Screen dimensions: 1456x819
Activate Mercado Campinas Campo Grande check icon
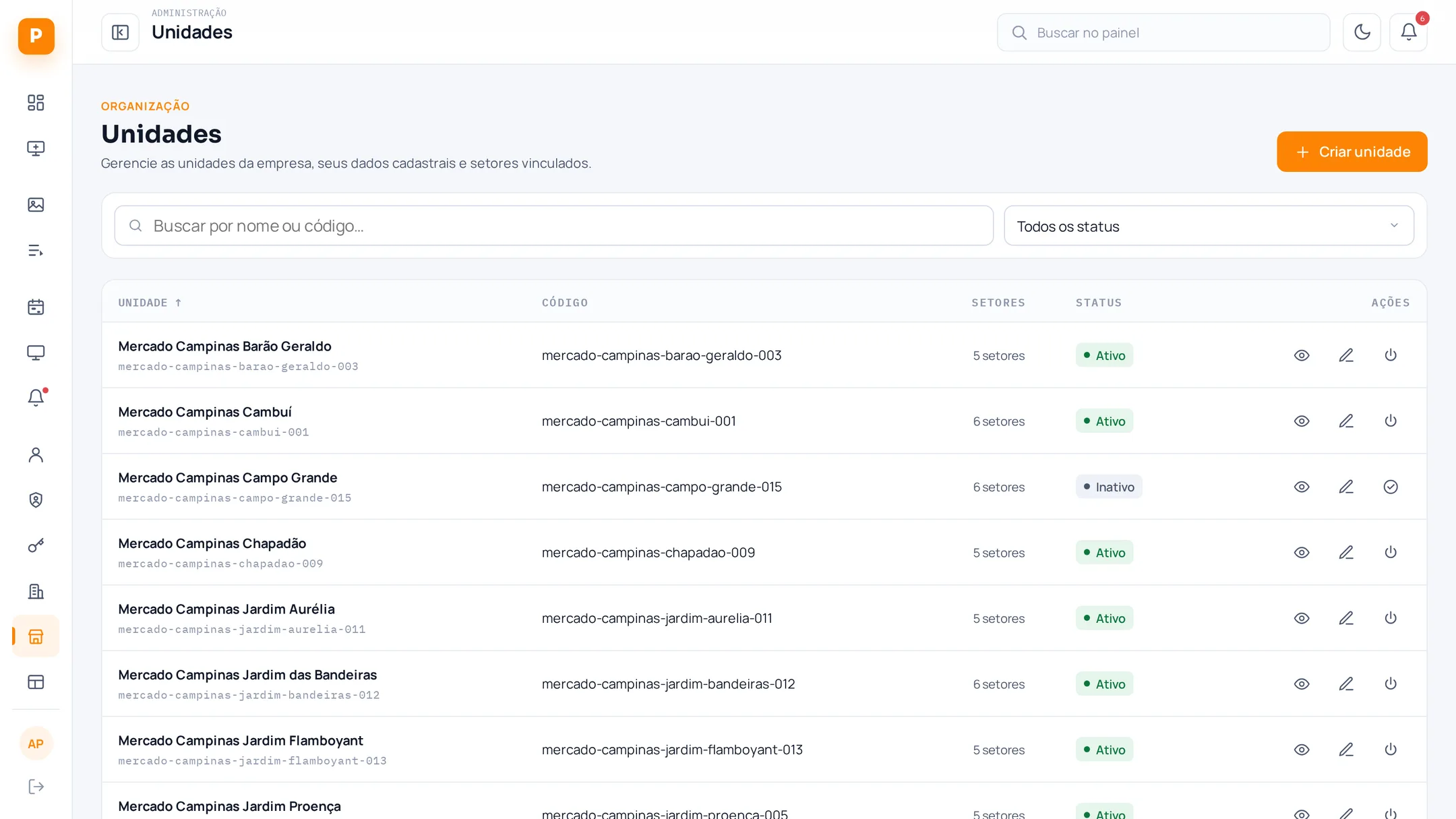click(1391, 487)
